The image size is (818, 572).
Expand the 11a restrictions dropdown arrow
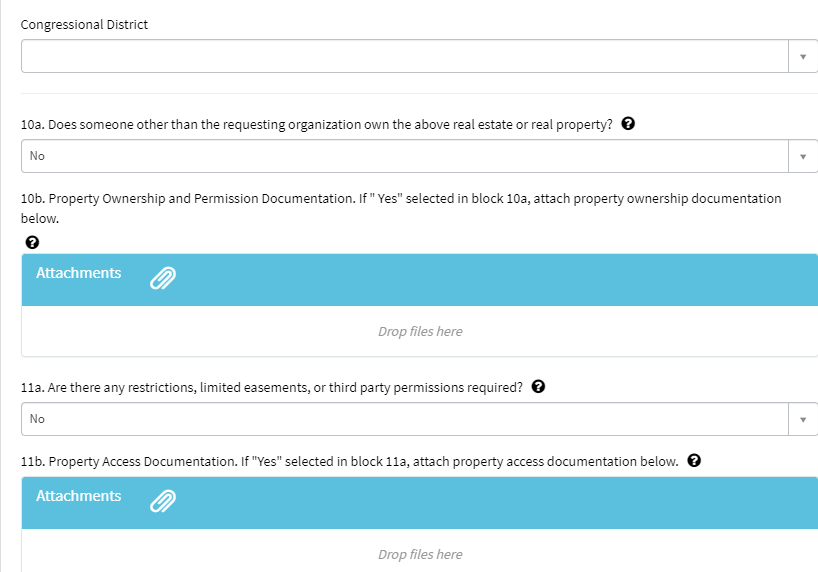(x=802, y=419)
